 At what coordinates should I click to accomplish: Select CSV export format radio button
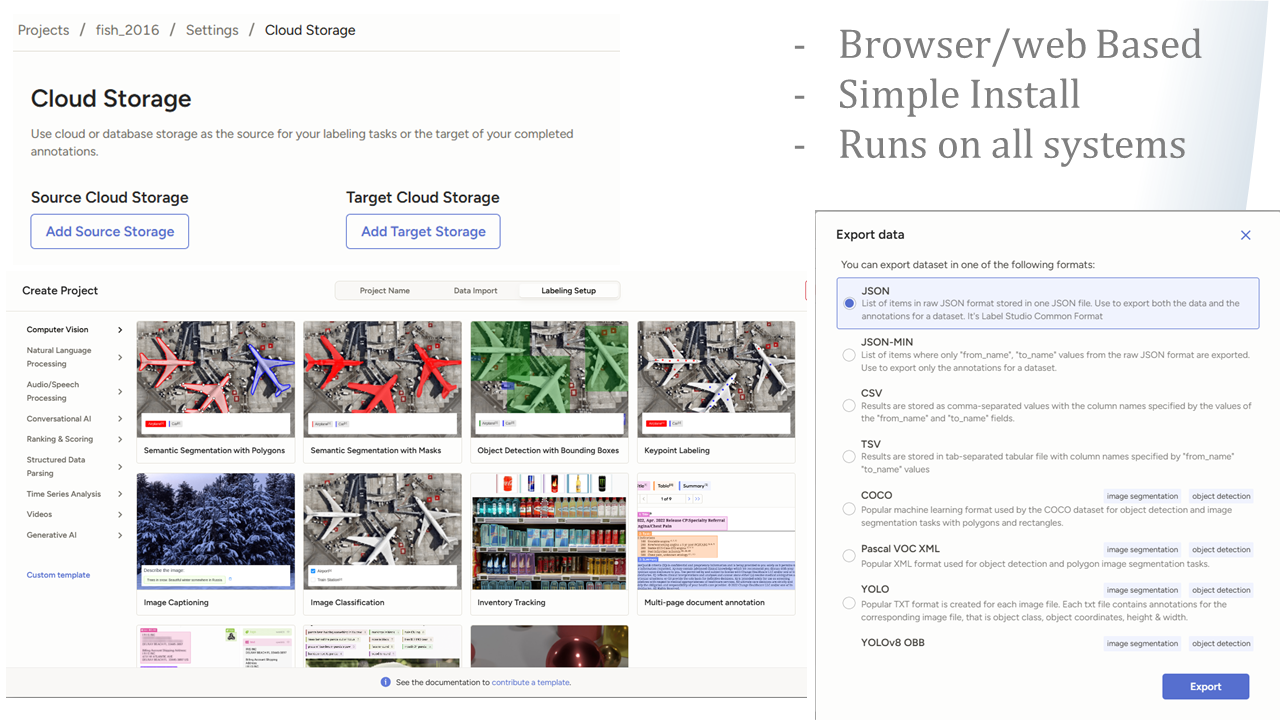pyautogui.click(x=849, y=406)
